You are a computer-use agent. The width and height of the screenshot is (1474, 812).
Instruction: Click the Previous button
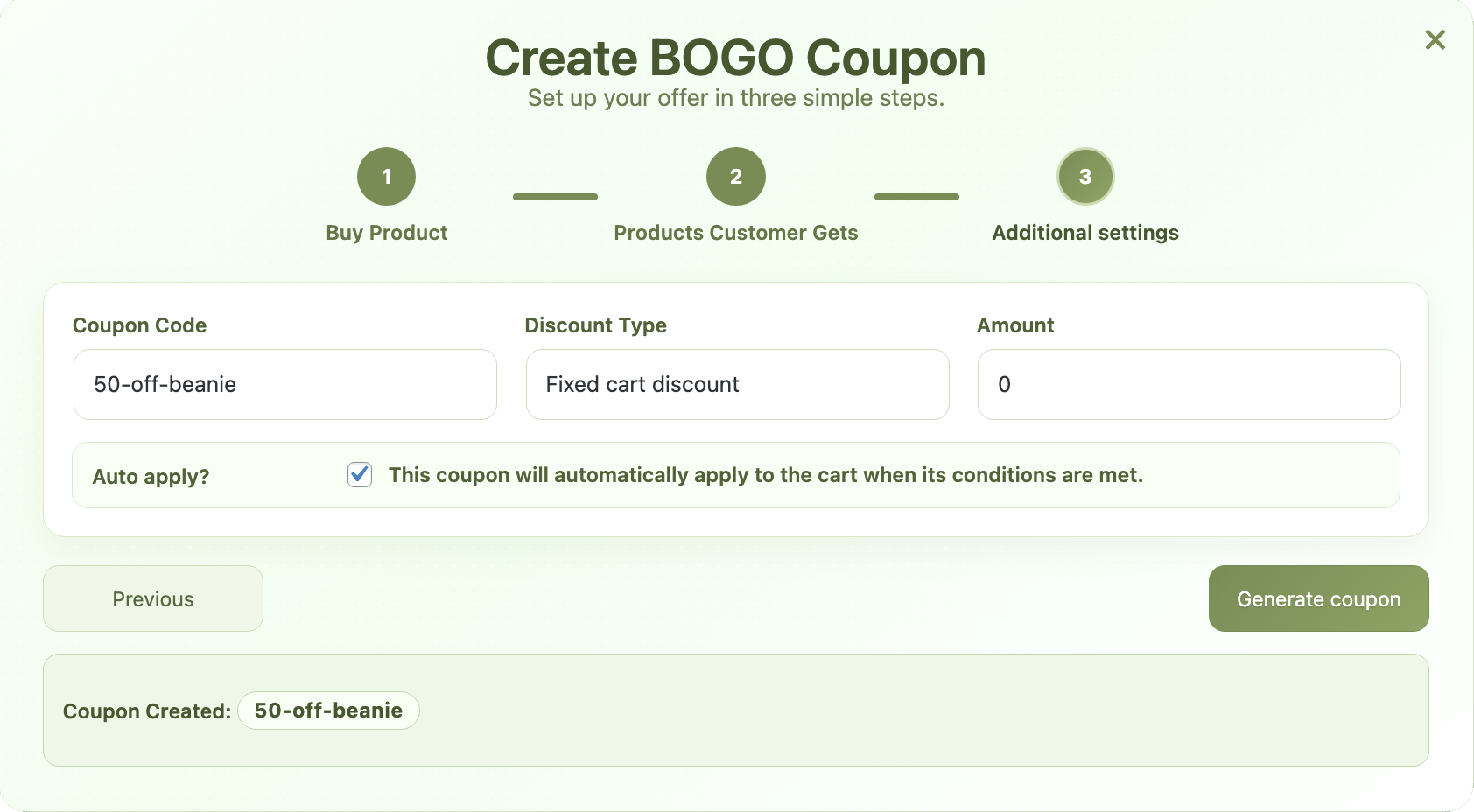[153, 598]
